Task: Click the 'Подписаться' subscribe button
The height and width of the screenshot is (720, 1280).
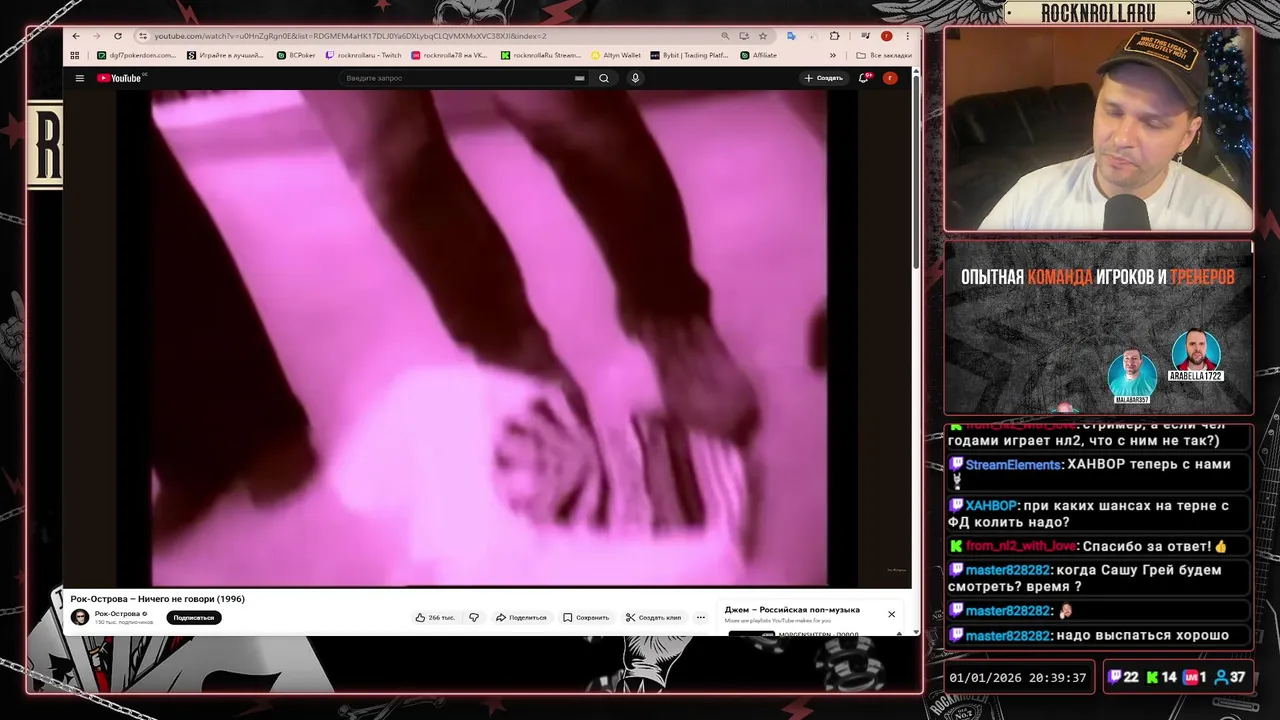Action: (x=194, y=617)
